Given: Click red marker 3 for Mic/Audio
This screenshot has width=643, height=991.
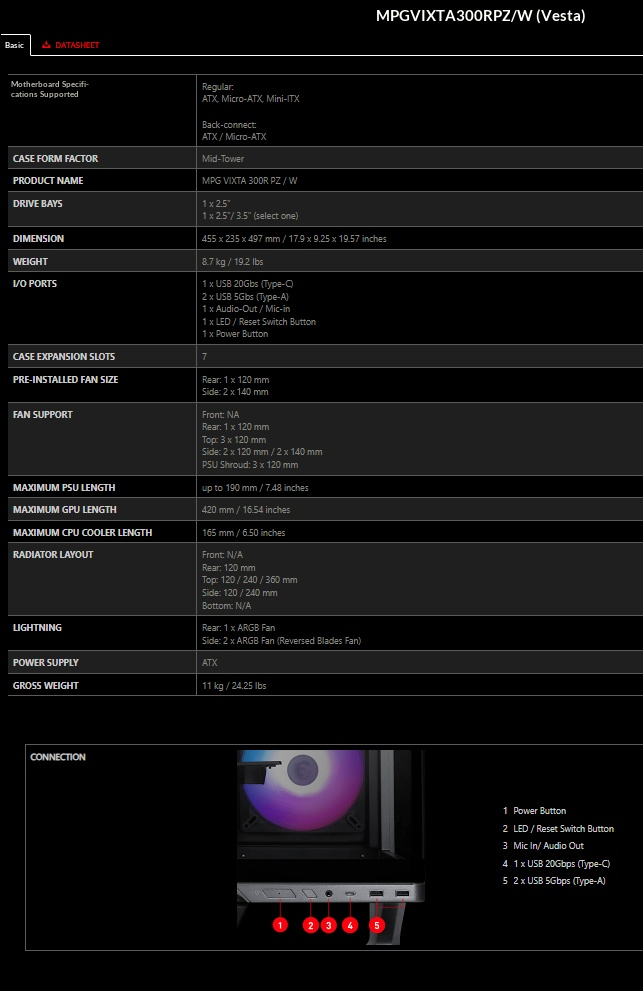Looking at the screenshot, I should click(328, 925).
